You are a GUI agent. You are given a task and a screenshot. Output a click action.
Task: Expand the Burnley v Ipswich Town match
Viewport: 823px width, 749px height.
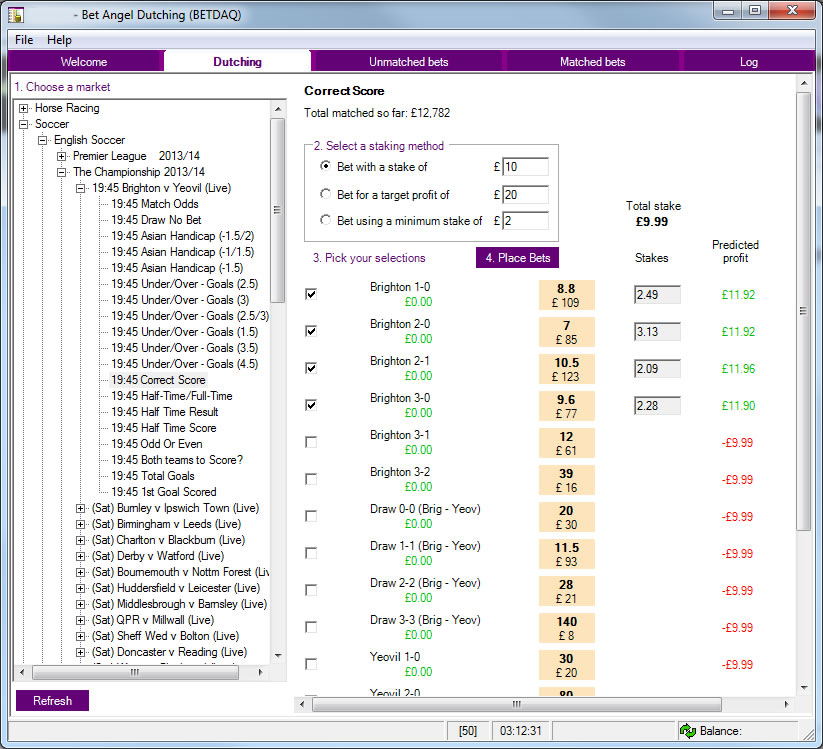click(81, 508)
